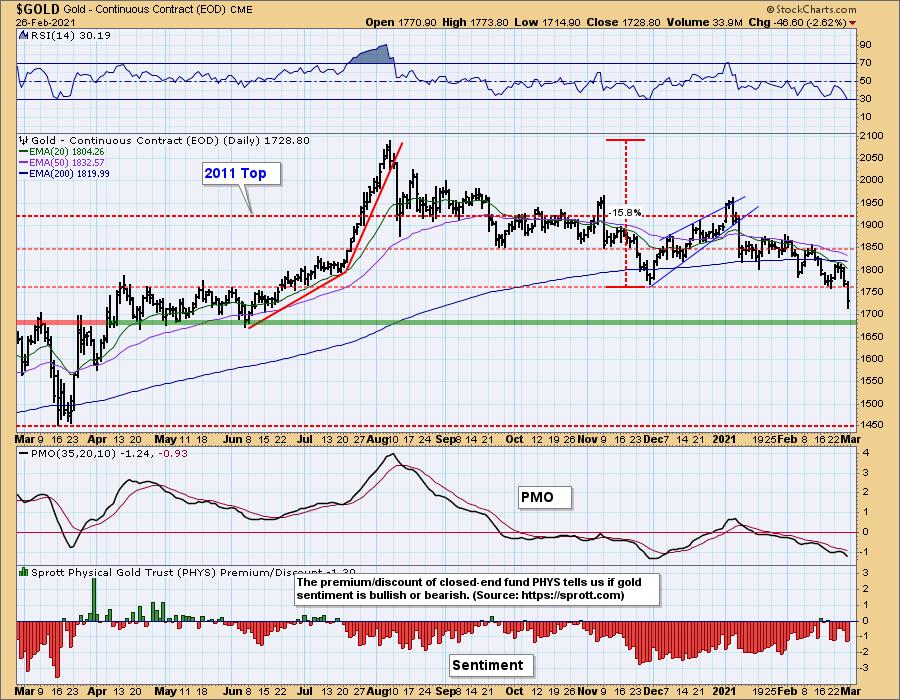Click the EMA(200) 1819.99 legend text
This screenshot has height=700, width=900.
69,173
